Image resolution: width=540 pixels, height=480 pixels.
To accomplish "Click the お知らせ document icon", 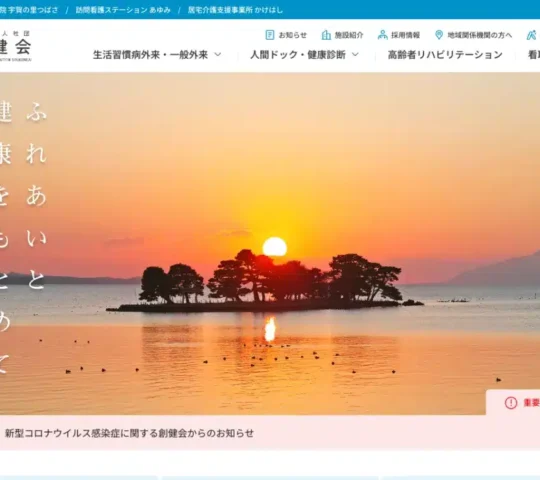I will (x=270, y=35).
